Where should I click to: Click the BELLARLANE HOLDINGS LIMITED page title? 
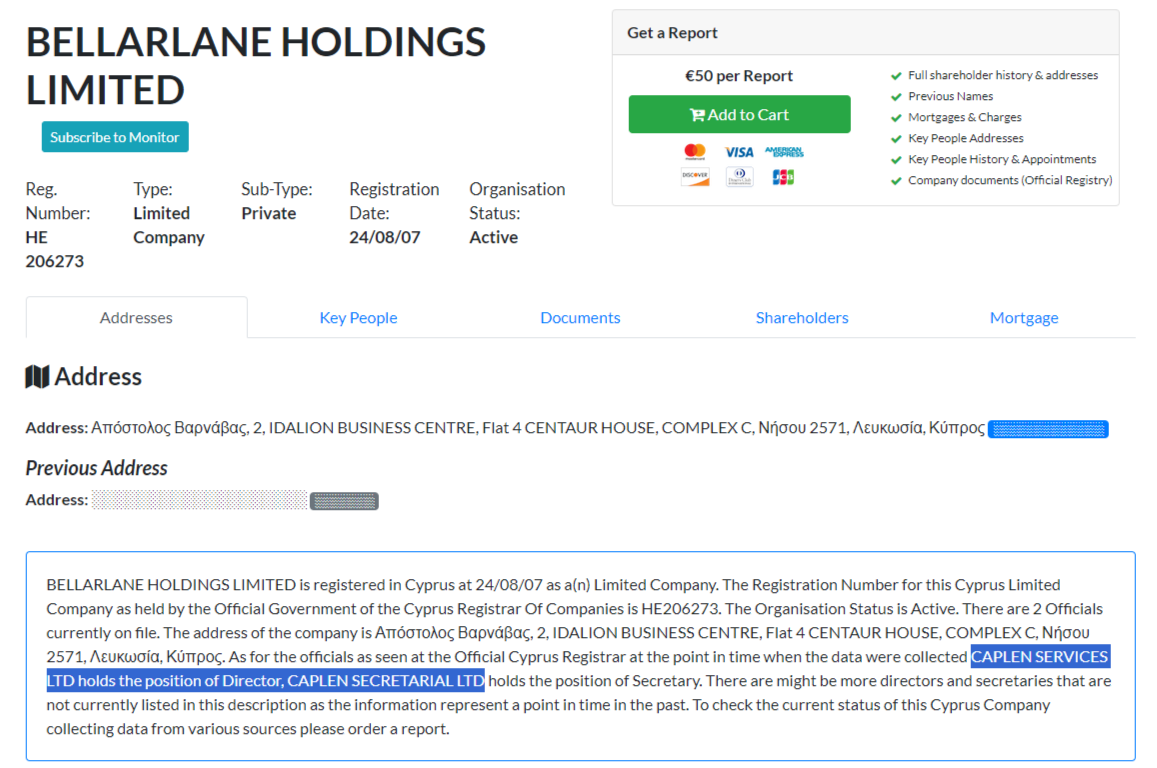click(255, 65)
